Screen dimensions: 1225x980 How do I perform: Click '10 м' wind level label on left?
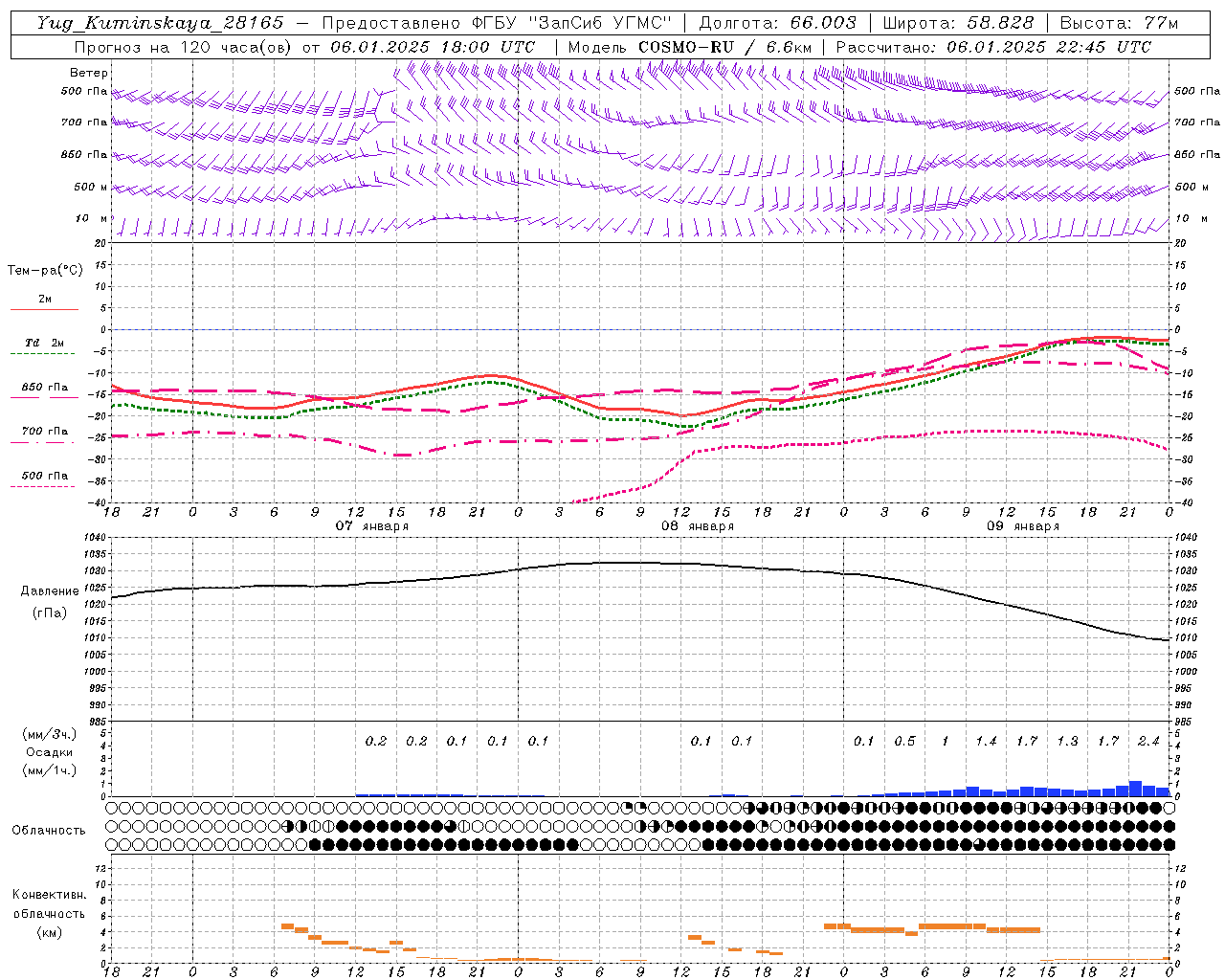pyautogui.click(x=91, y=218)
